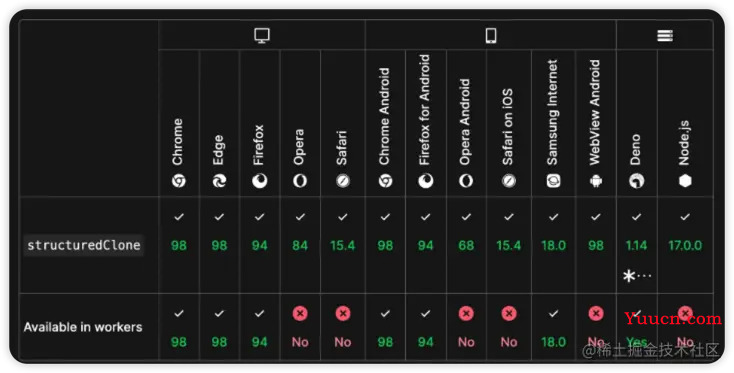Screen dimensions: 734x373
Task: Select the Chrome browser logo icon
Action: point(179,181)
